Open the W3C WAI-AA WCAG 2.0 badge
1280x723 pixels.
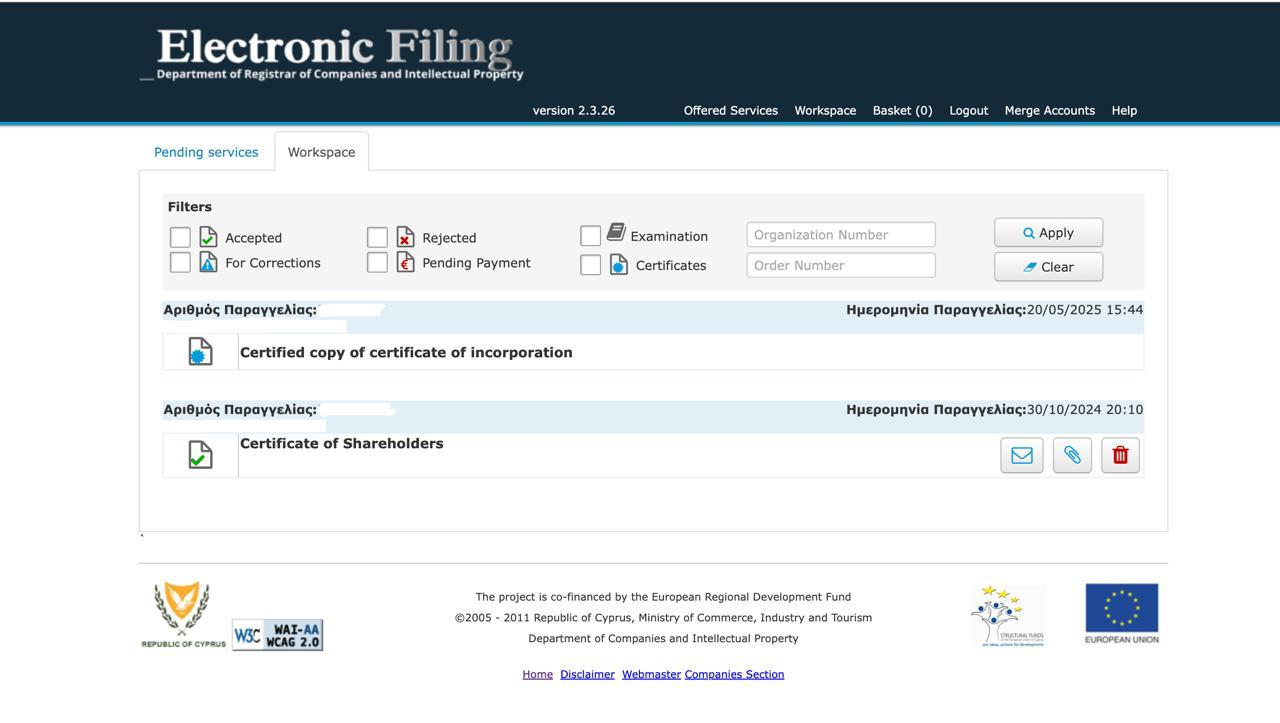(277, 635)
